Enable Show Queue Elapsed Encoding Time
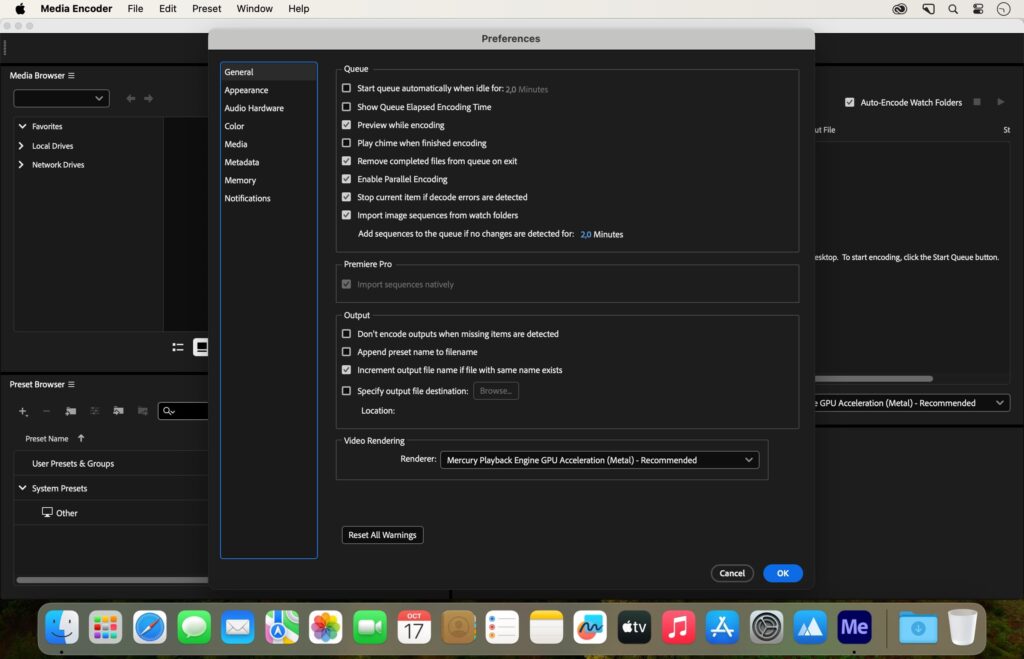 (347, 107)
